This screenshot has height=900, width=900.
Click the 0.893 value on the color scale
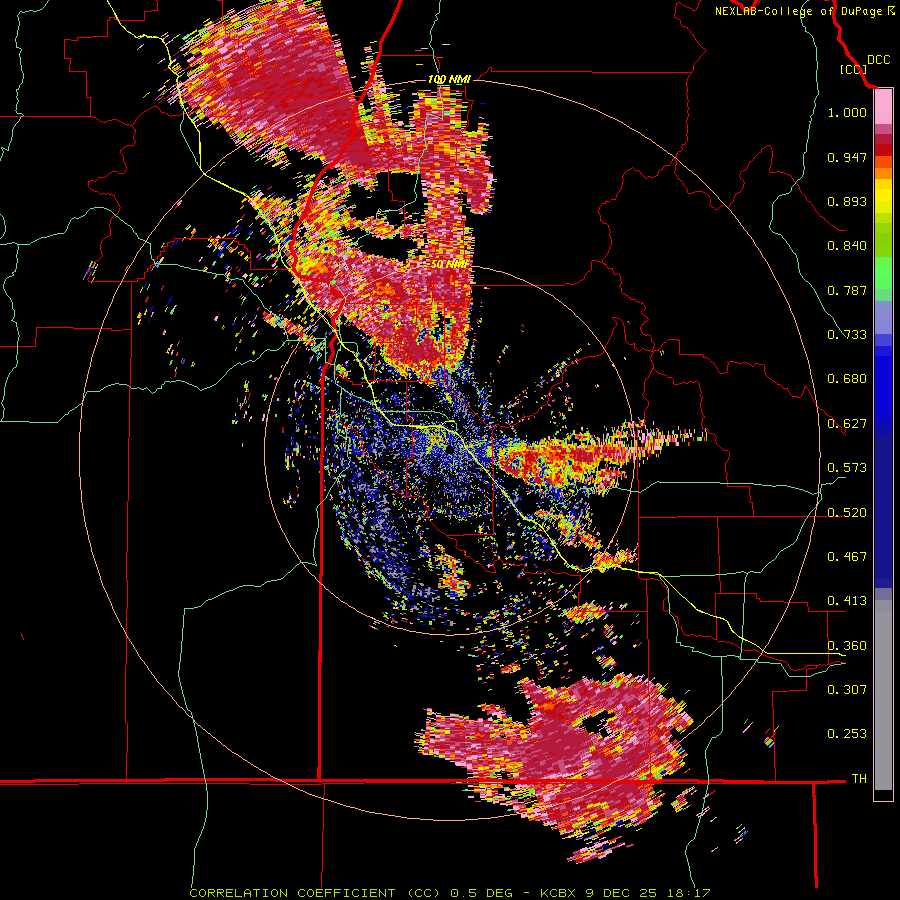tap(847, 201)
